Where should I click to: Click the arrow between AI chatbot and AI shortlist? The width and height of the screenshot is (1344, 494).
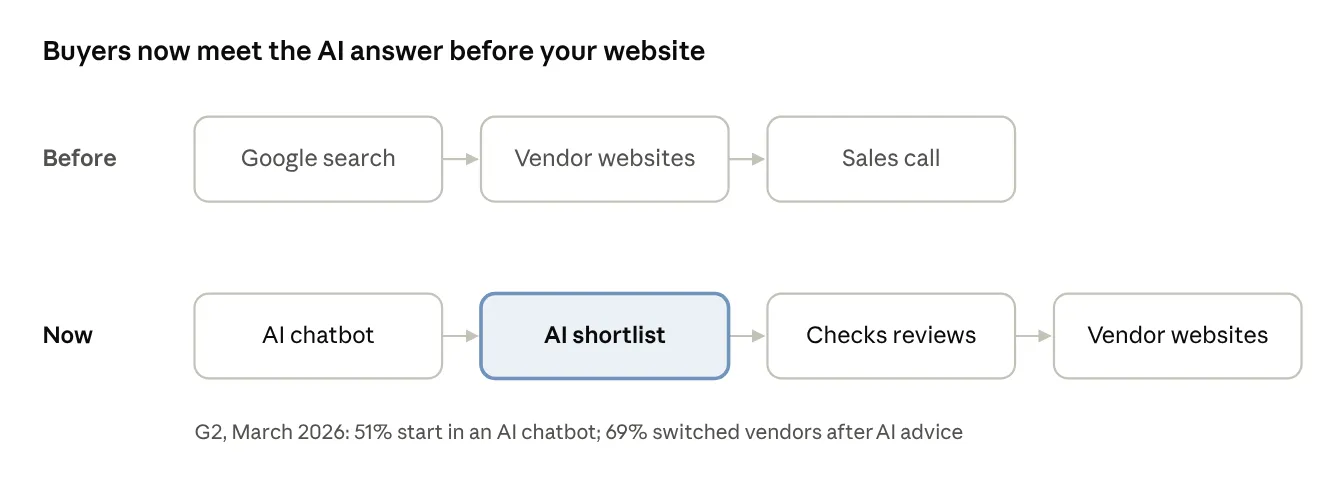pyautogui.click(x=461, y=336)
